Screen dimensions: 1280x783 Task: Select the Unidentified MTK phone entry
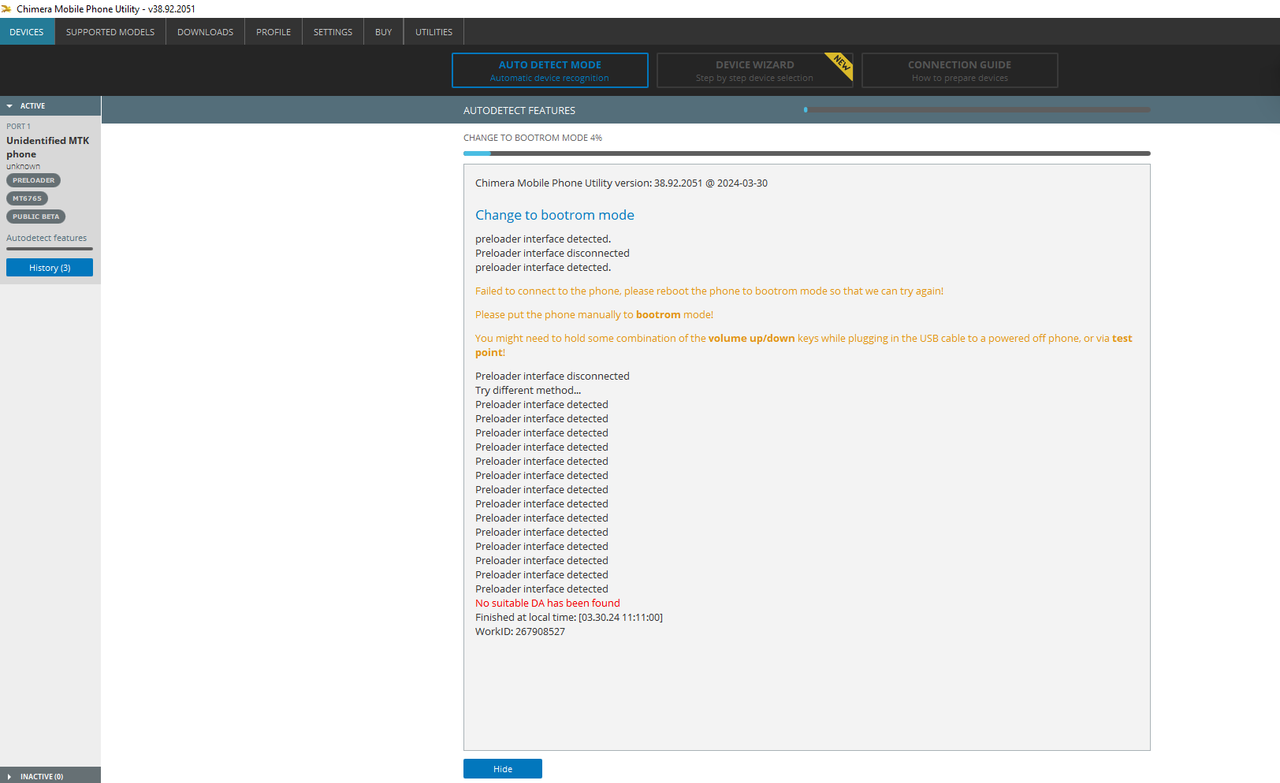(x=48, y=147)
